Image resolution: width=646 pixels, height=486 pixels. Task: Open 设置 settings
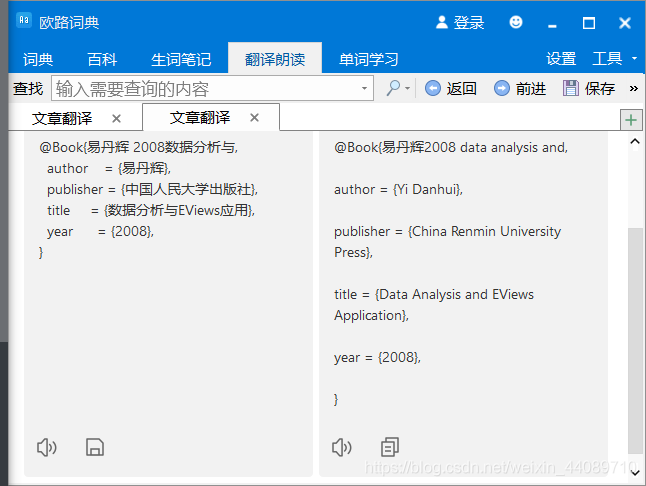561,59
